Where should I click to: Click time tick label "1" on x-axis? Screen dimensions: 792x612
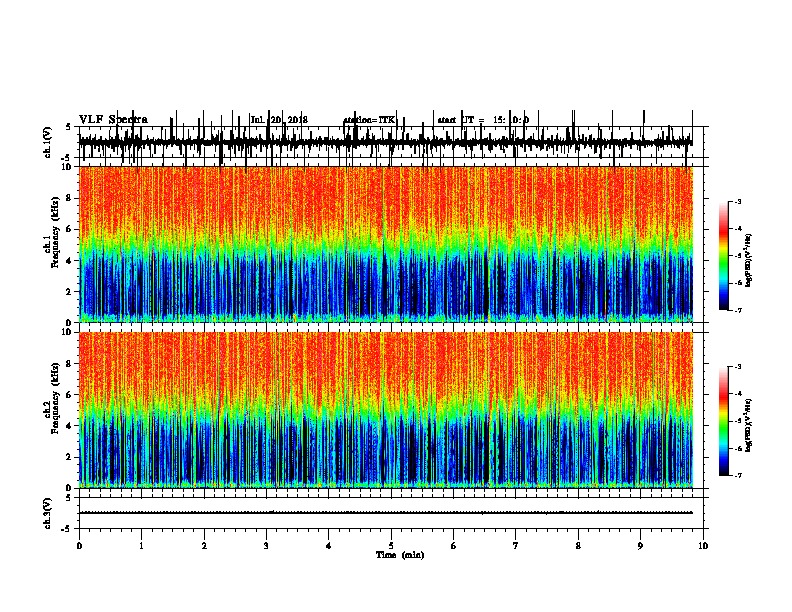pos(141,546)
